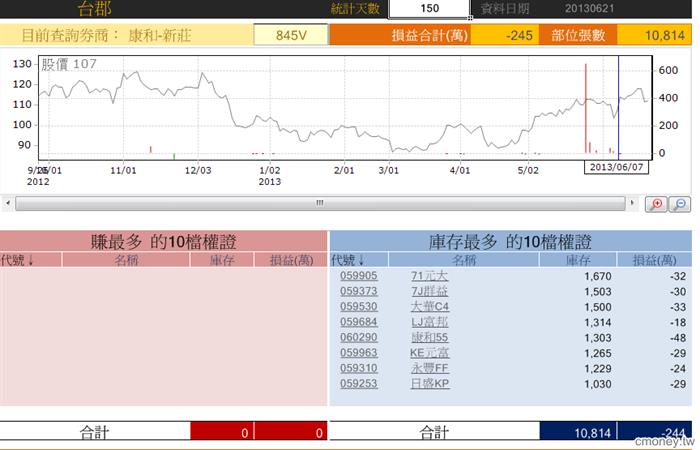
Task: Click the horizontal chart scrollbar thumb
Action: click(320, 203)
